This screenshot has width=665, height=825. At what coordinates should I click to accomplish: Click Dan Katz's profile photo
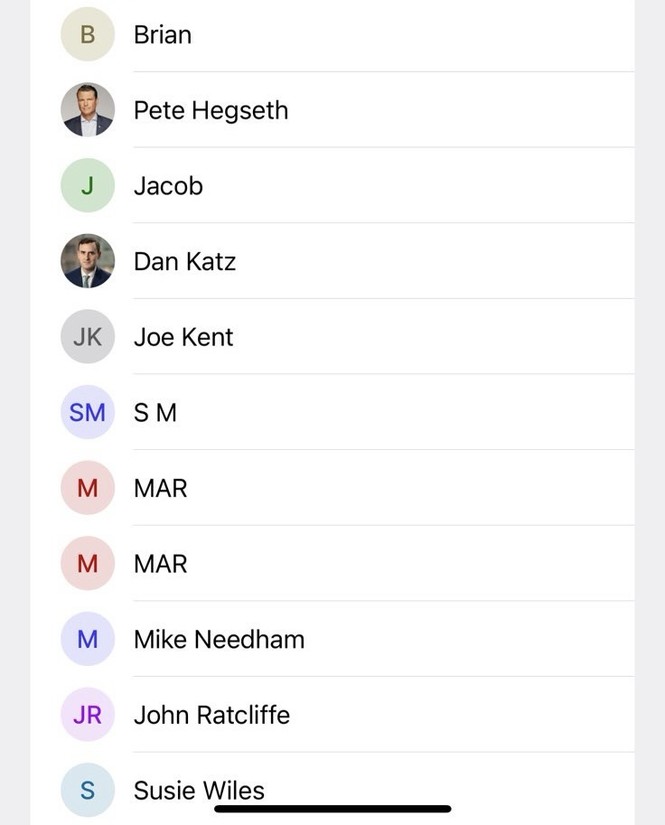click(87, 262)
